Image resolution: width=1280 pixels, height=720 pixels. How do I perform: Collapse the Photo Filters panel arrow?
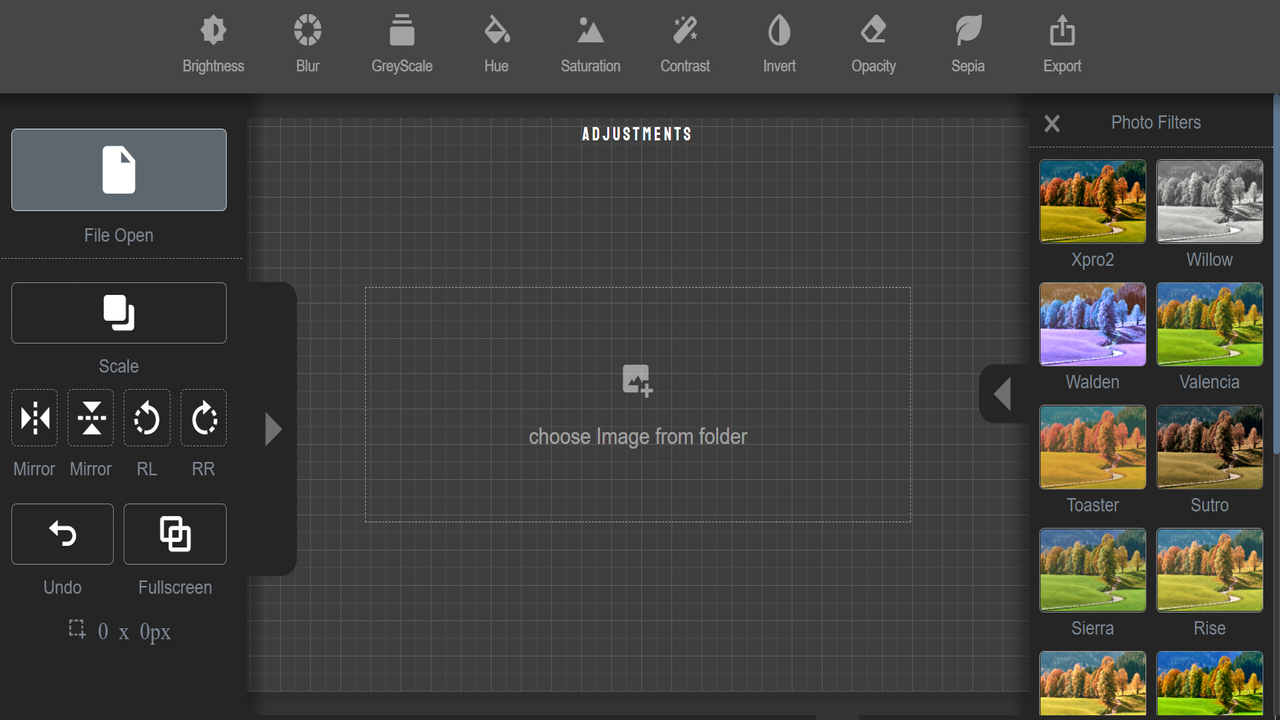1003,394
